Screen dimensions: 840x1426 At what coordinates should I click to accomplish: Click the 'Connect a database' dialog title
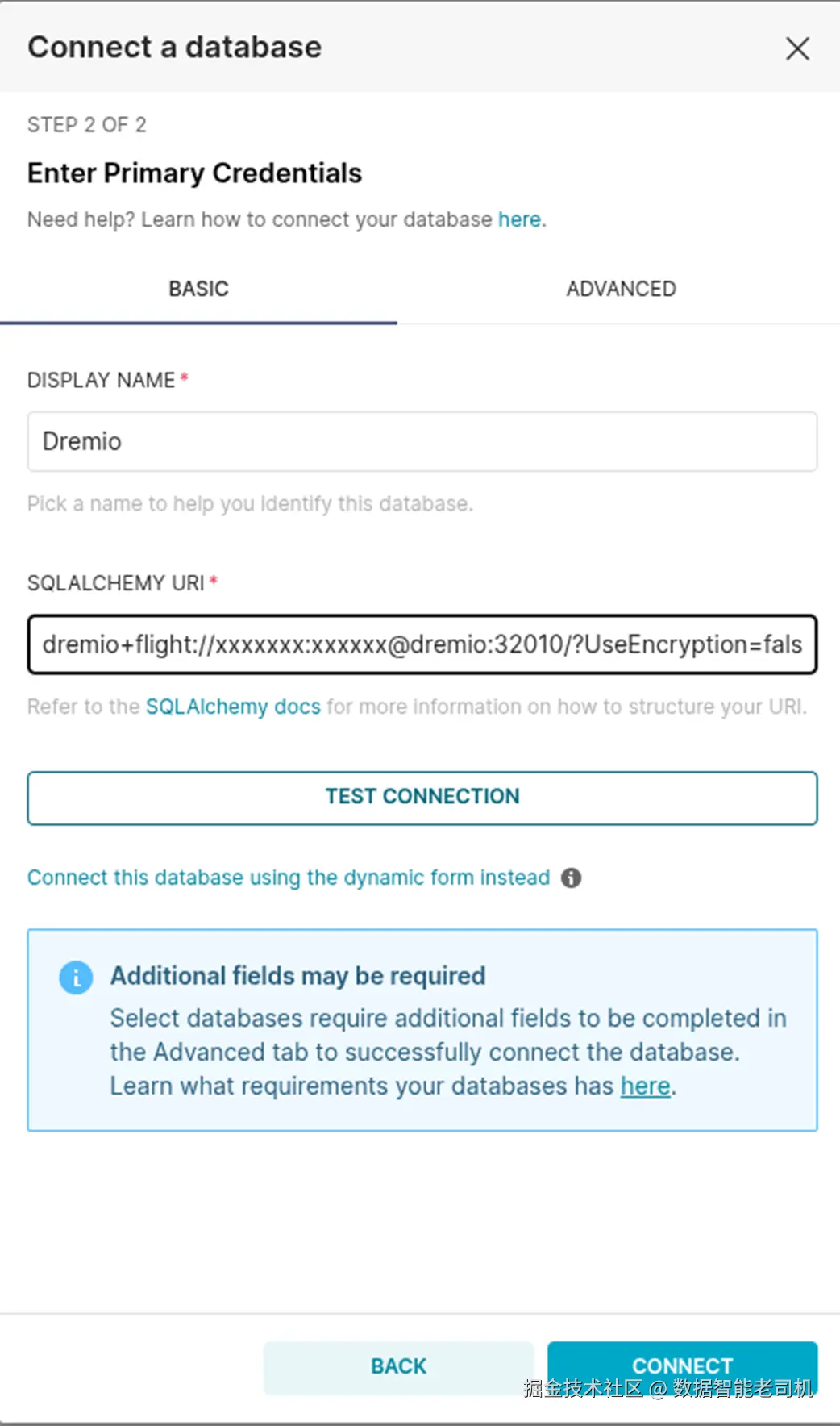[x=174, y=48]
